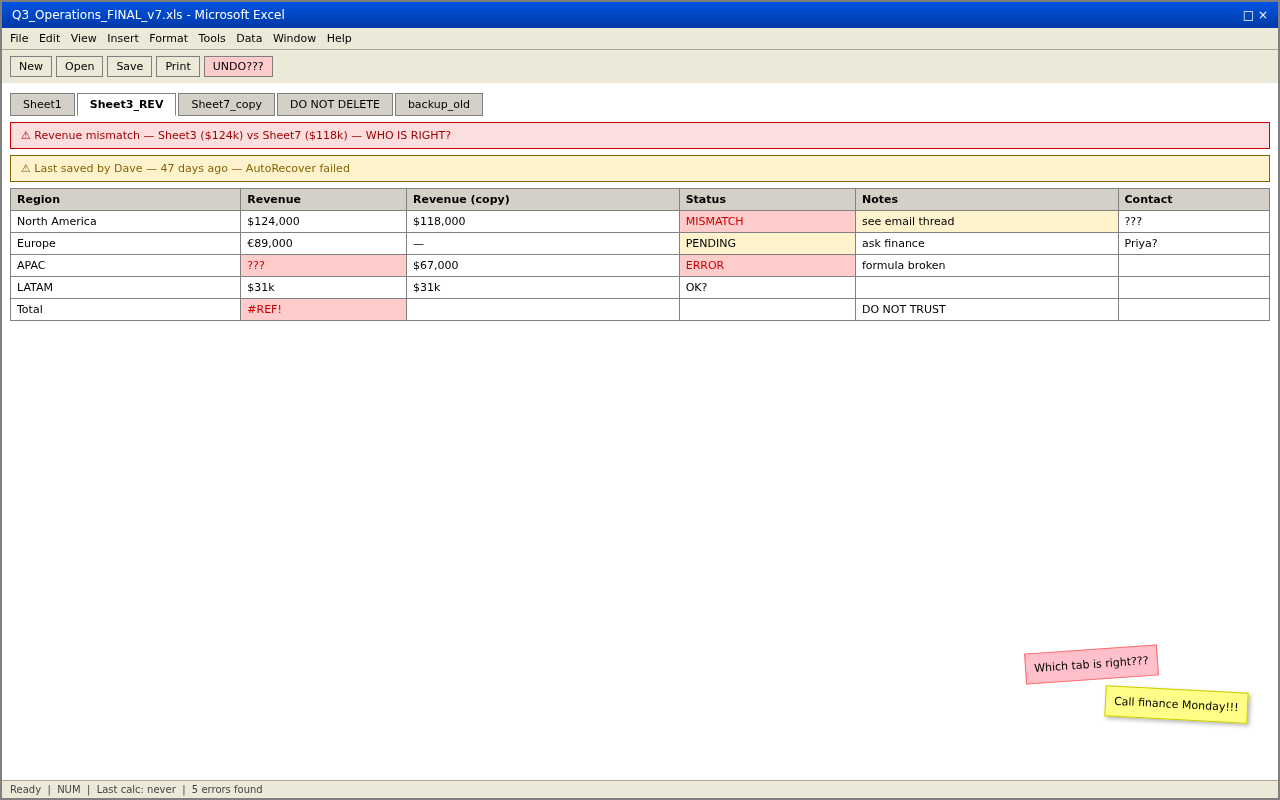Open the Tools menu

coord(212,39)
